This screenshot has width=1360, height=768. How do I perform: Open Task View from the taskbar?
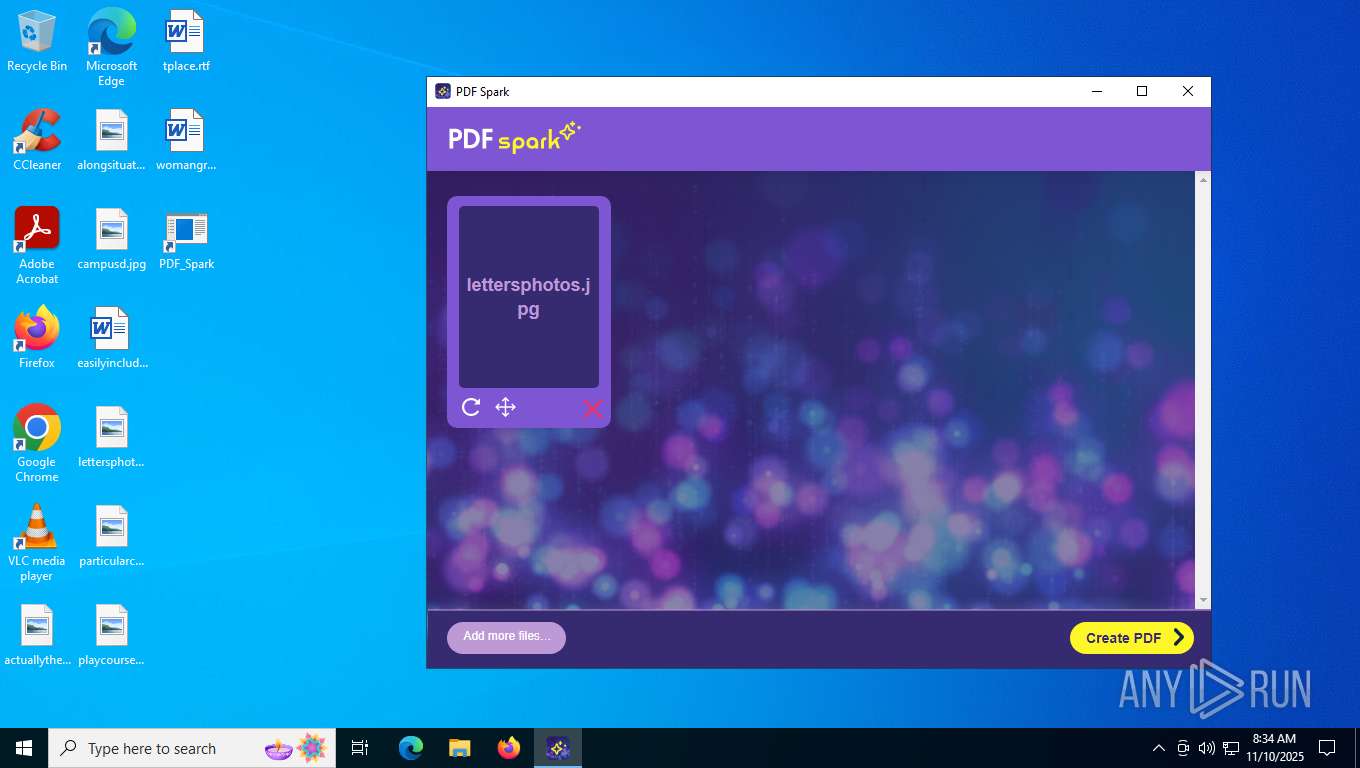[x=360, y=748]
